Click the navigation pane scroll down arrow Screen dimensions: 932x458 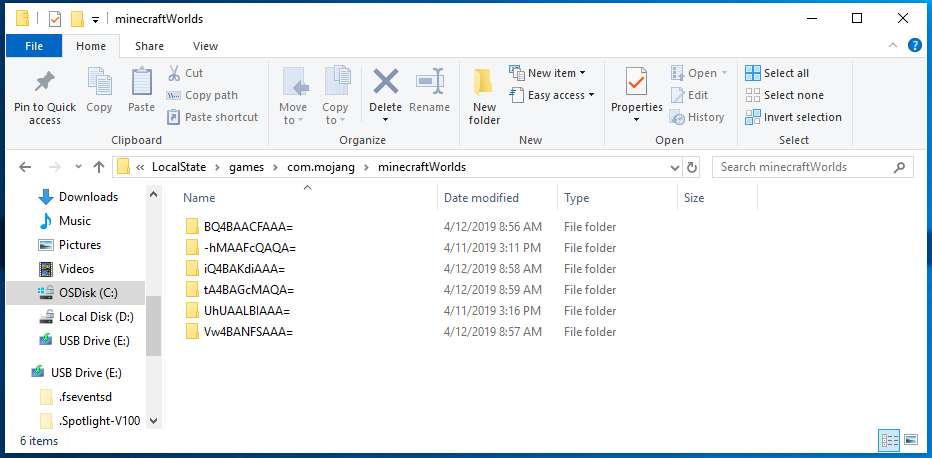[x=153, y=421]
